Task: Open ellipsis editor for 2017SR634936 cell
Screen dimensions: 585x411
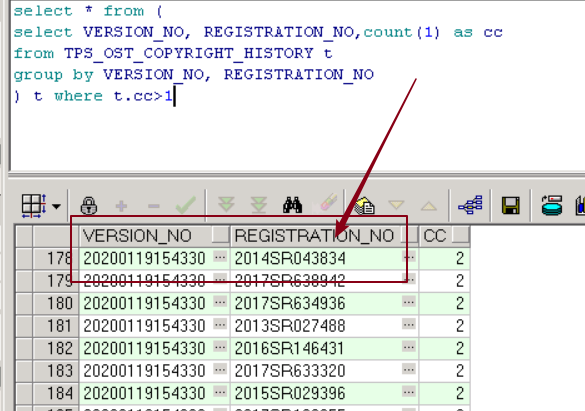Action: click(409, 302)
